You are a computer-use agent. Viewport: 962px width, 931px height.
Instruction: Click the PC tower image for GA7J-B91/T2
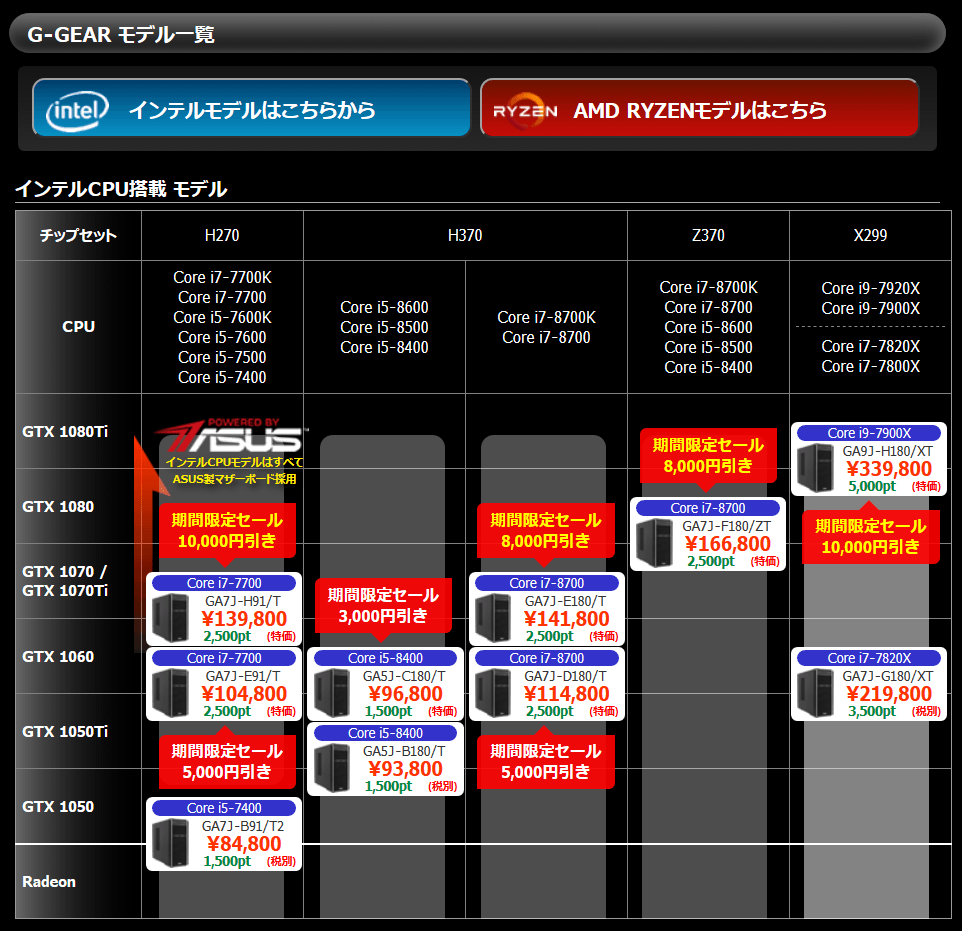(171, 843)
